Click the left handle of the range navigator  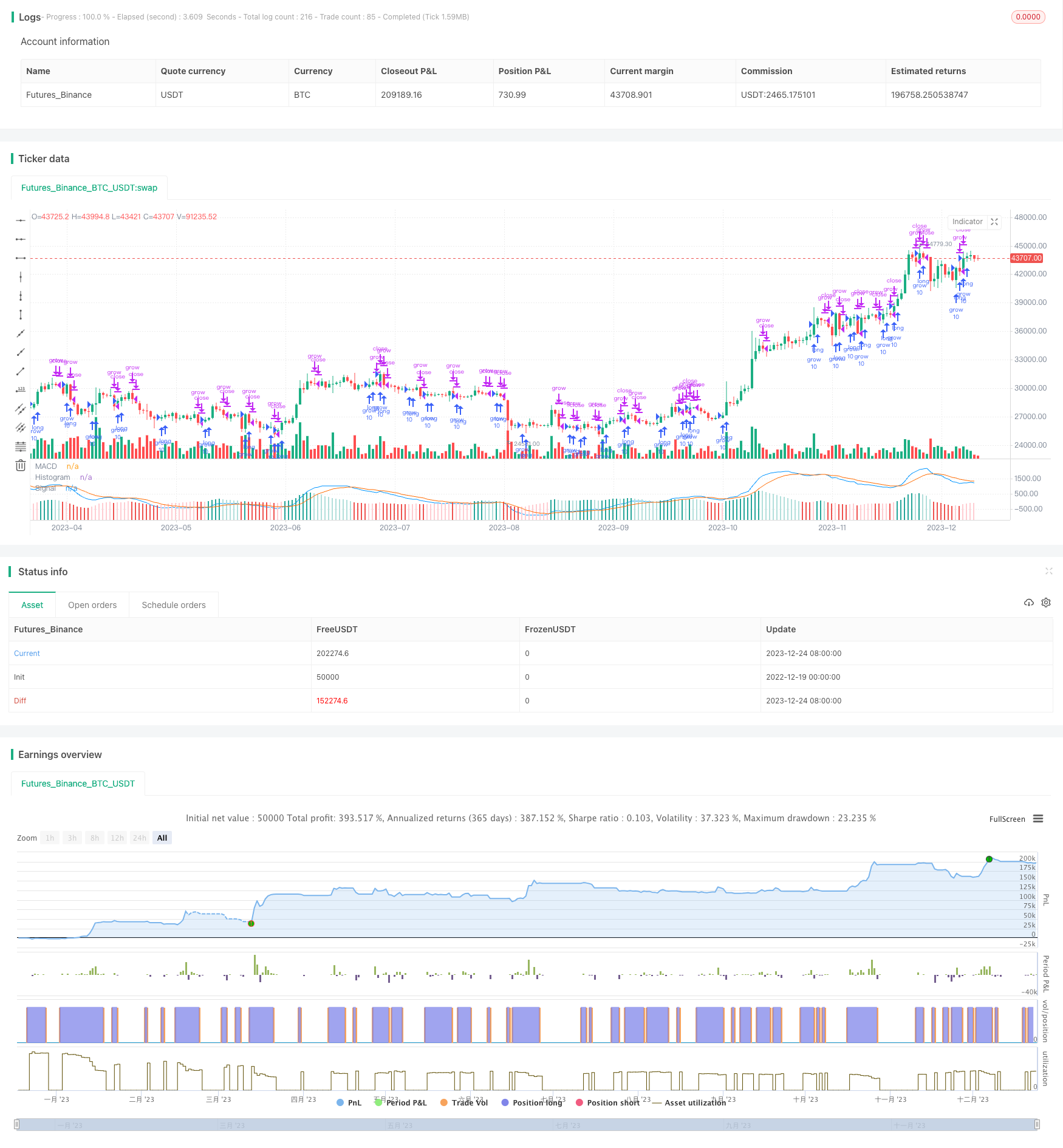pyautogui.click(x=17, y=1124)
